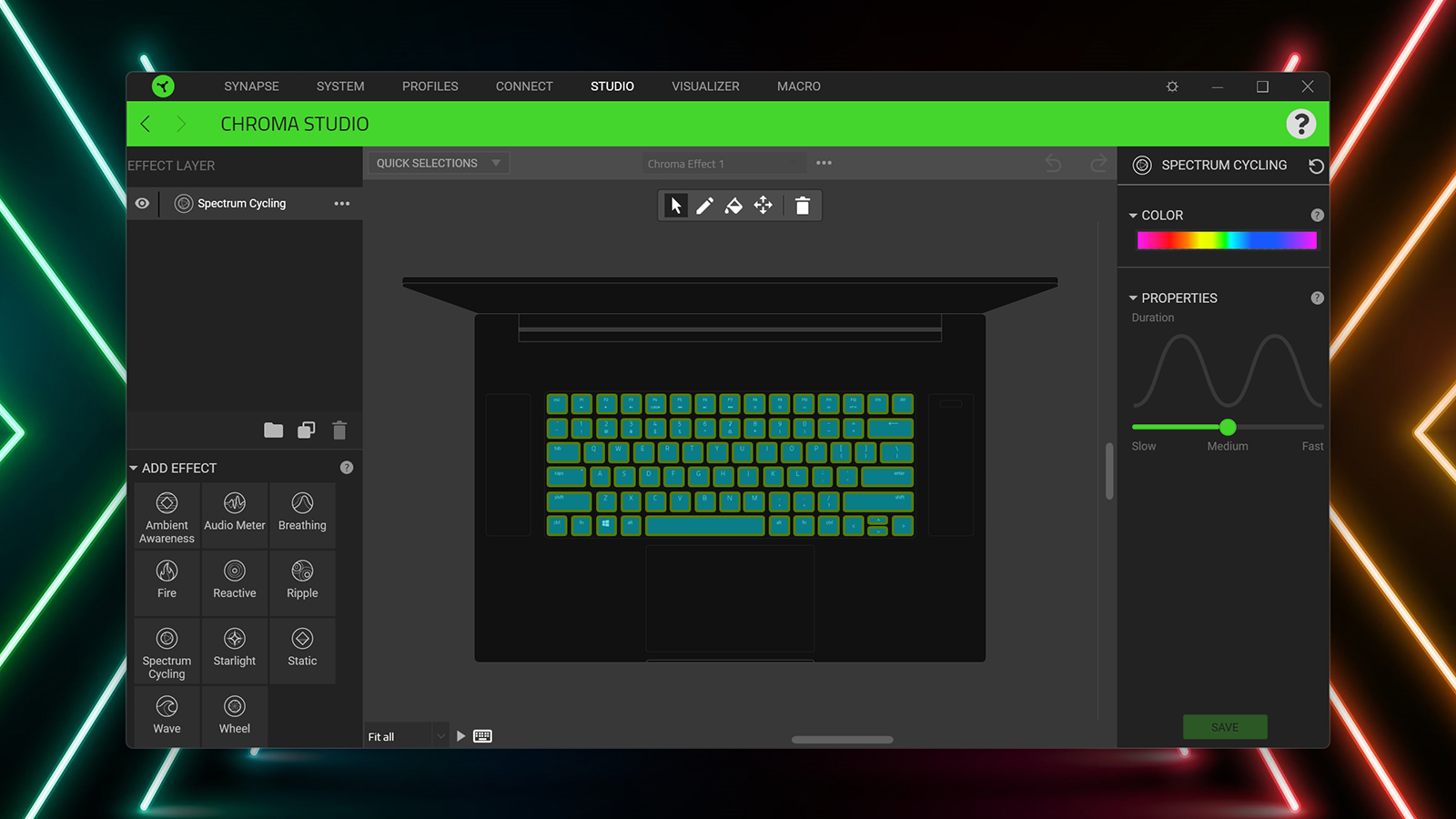The image size is (1456, 819).
Task: Go back with left chevron
Action: point(146,124)
